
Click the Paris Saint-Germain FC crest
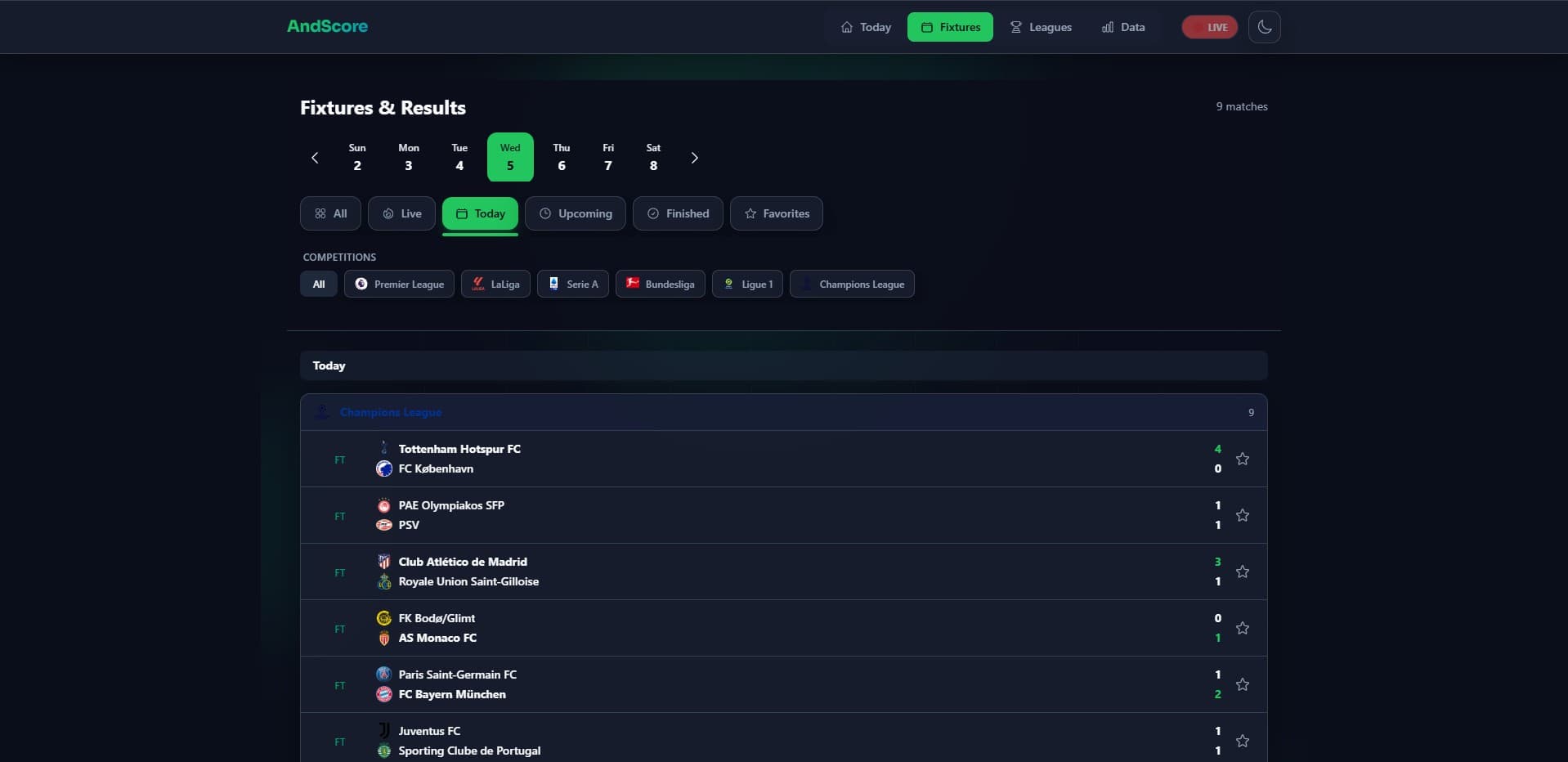coord(383,675)
